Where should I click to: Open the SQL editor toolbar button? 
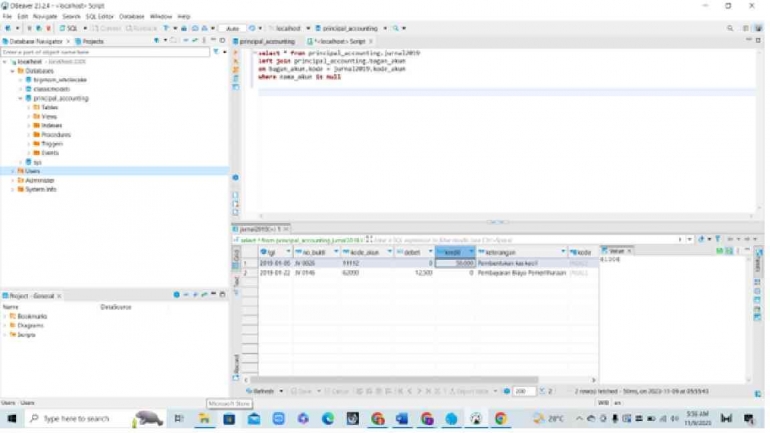[x=69, y=28]
